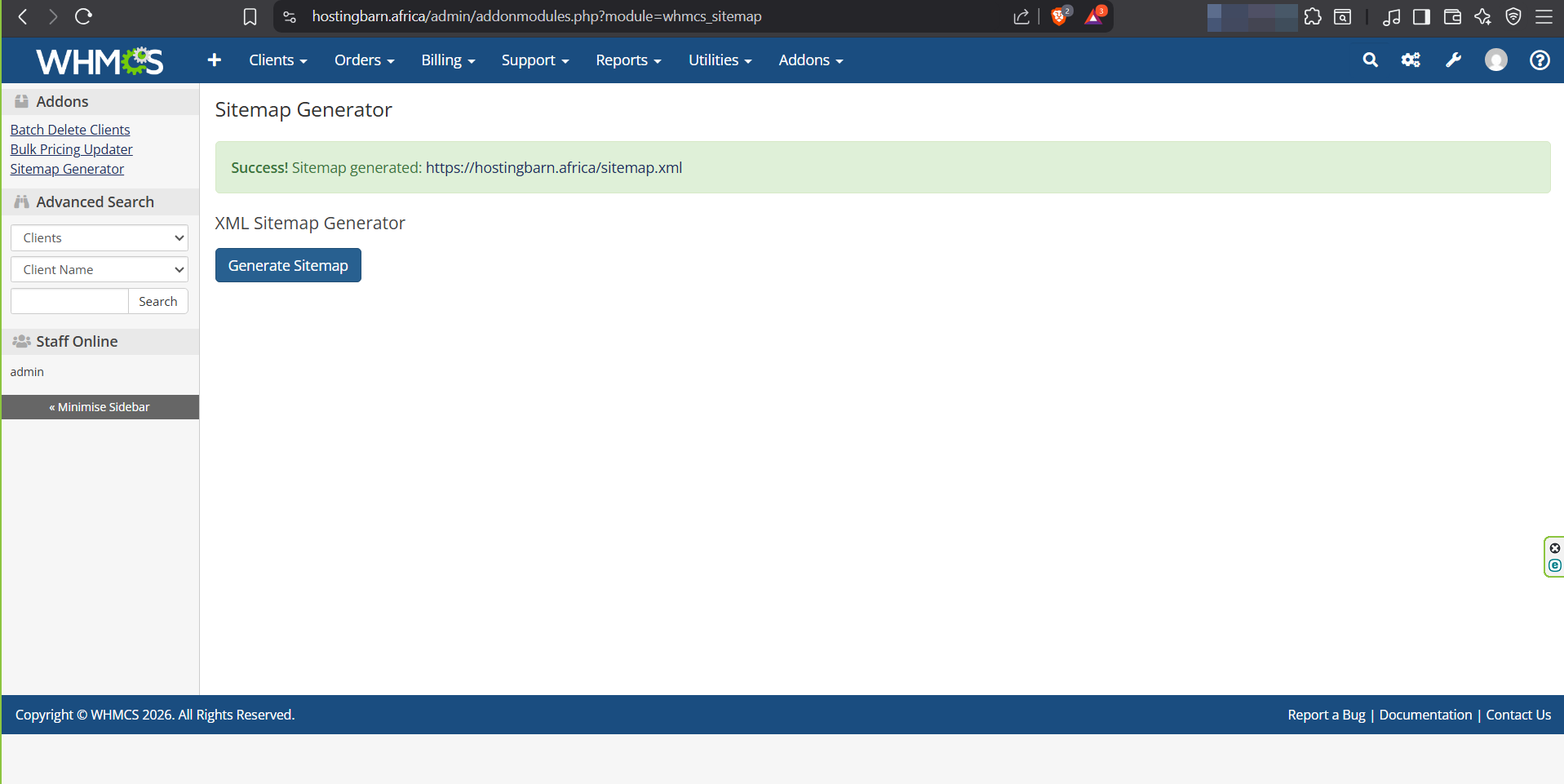Open the Documentation footer link
1564x784 pixels.
pyautogui.click(x=1424, y=715)
